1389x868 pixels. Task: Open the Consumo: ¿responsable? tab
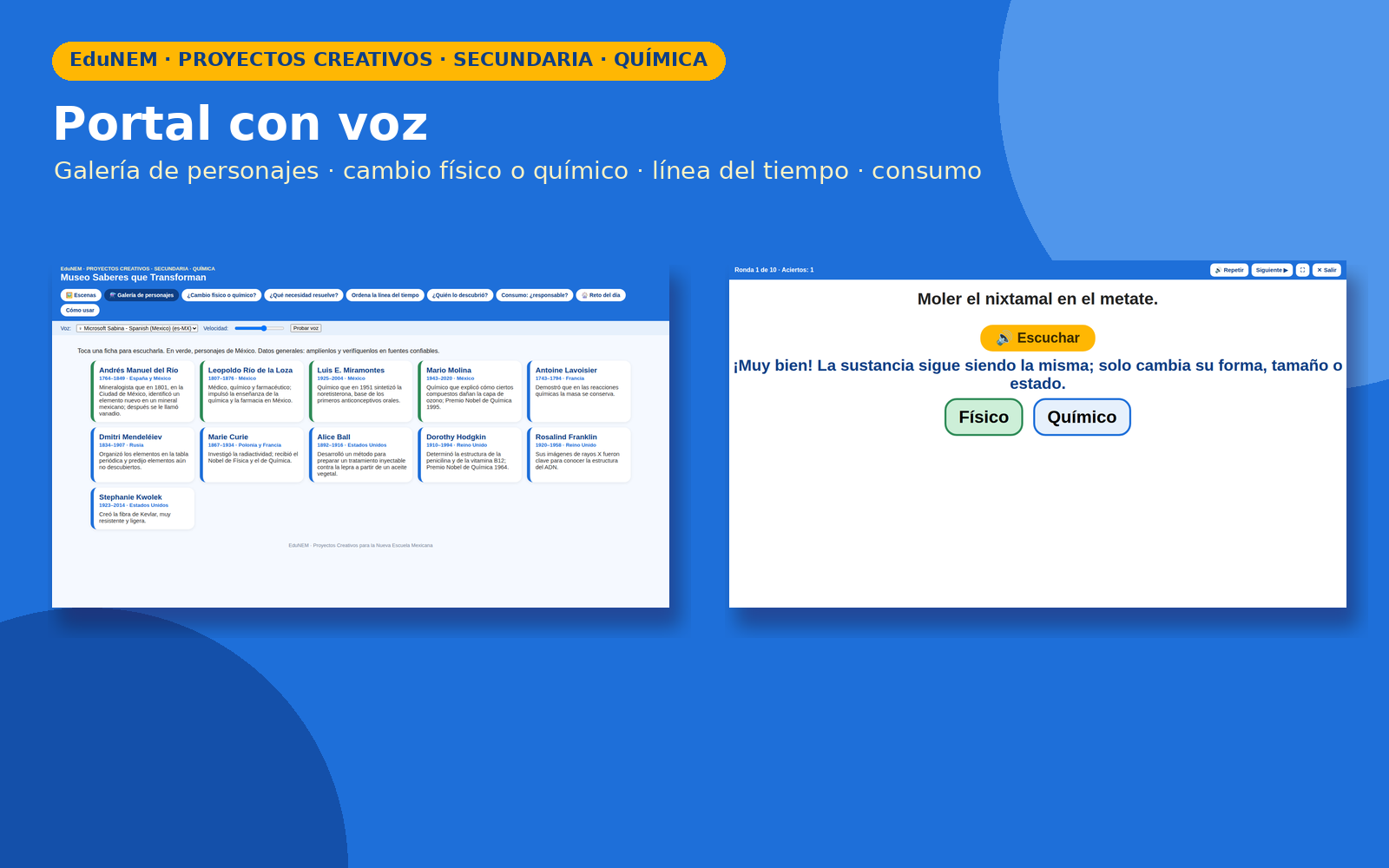click(535, 295)
